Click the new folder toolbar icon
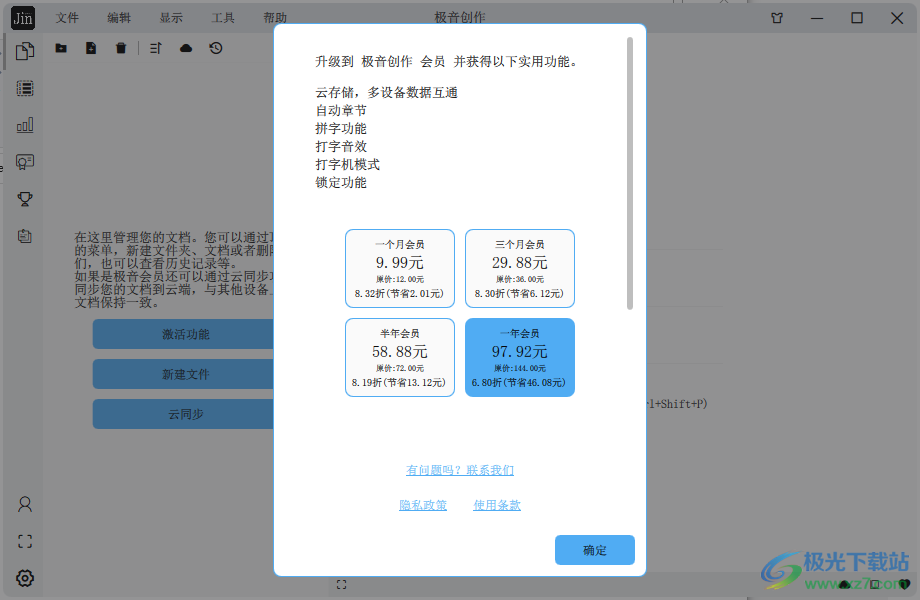The width and height of the screenshot is (920, 600). [61, 48]
